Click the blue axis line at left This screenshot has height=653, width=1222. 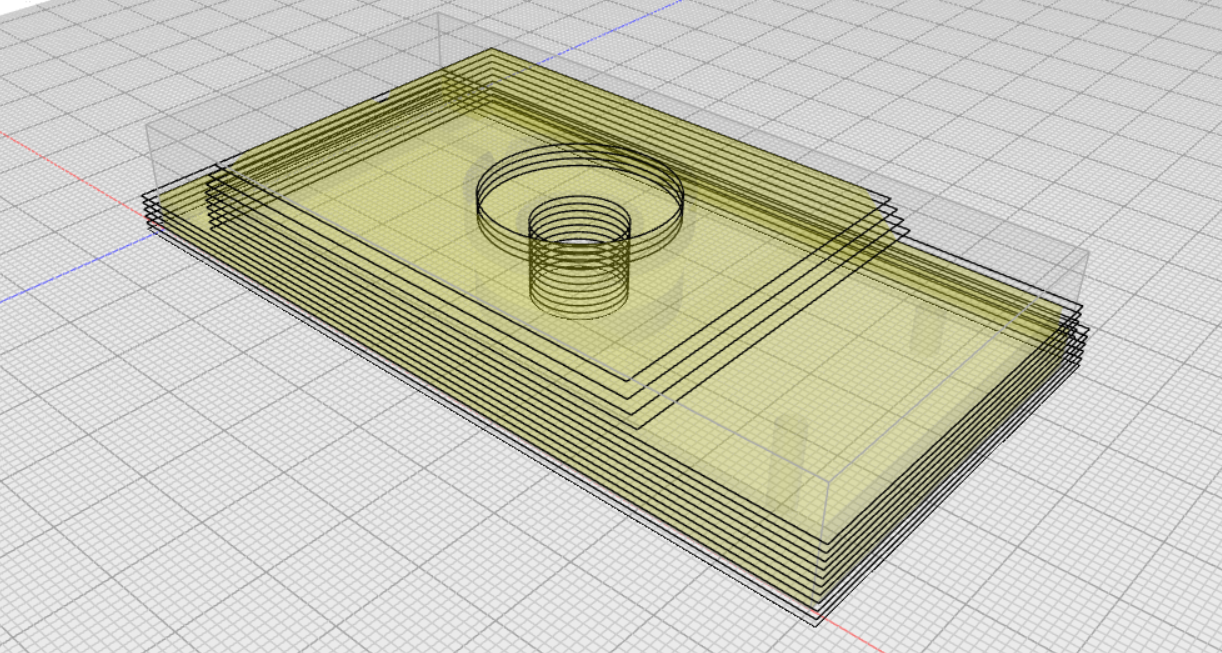click(60, 277)
